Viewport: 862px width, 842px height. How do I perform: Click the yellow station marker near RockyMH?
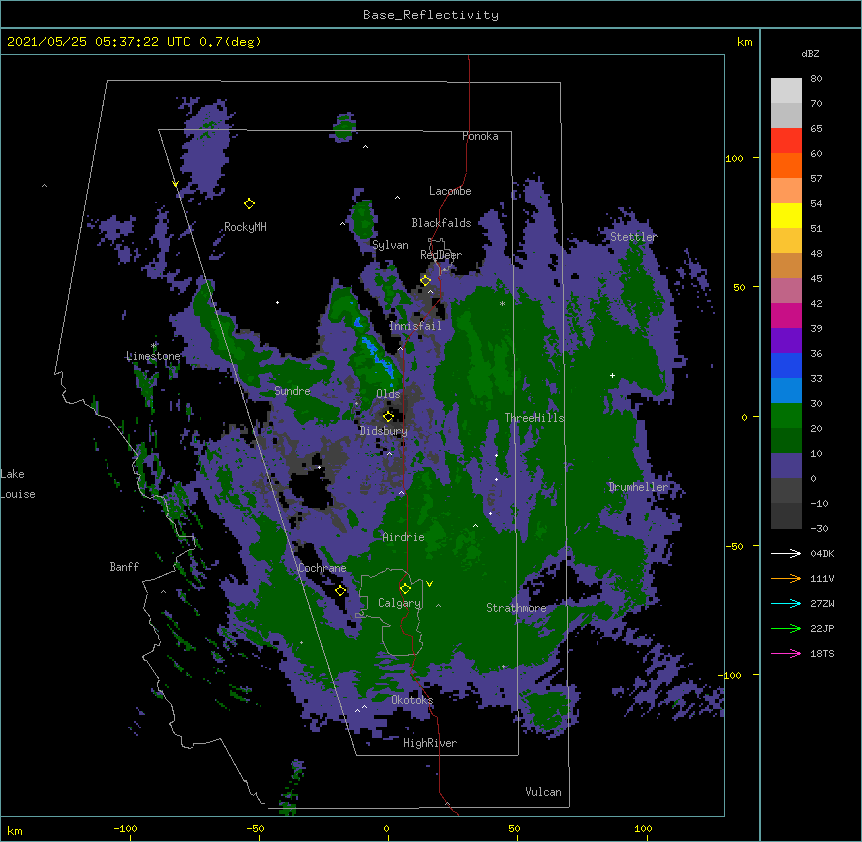[249, 204]
